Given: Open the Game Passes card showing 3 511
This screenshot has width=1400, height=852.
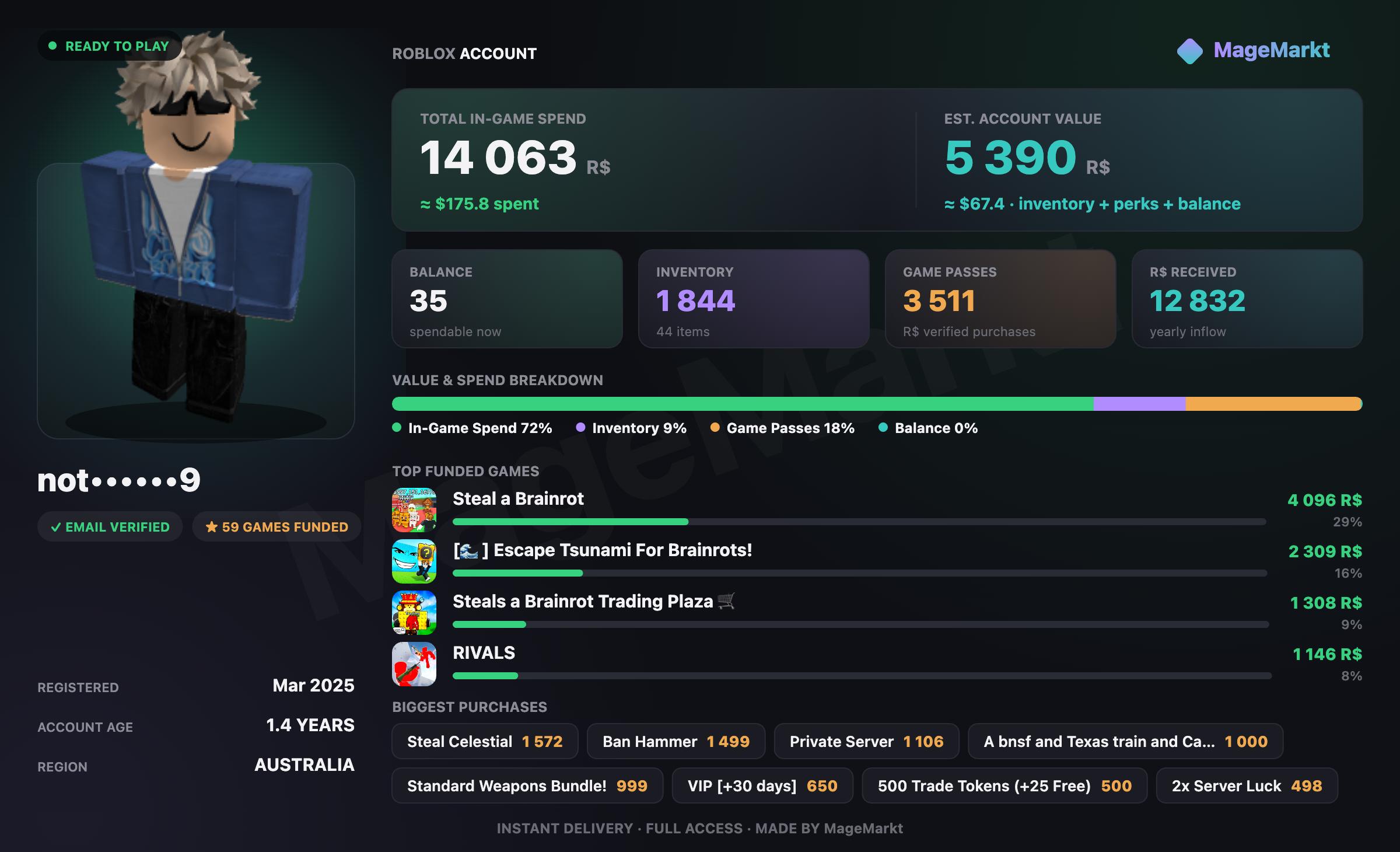Looking at the screenshot, I should click(1000, 299).
